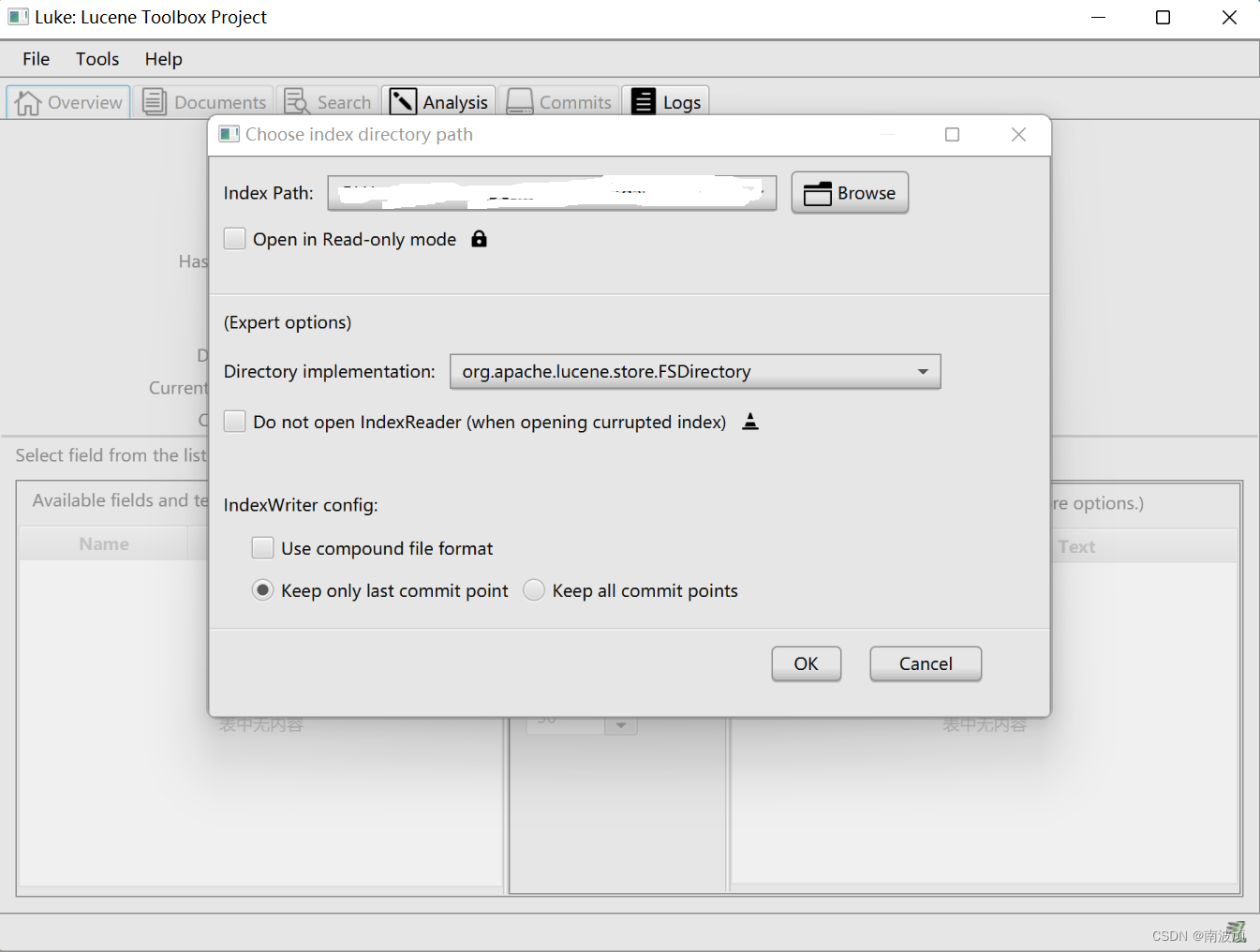Click the Luke app icon in main title bar
1260x952 pixels.
point(19,17)
